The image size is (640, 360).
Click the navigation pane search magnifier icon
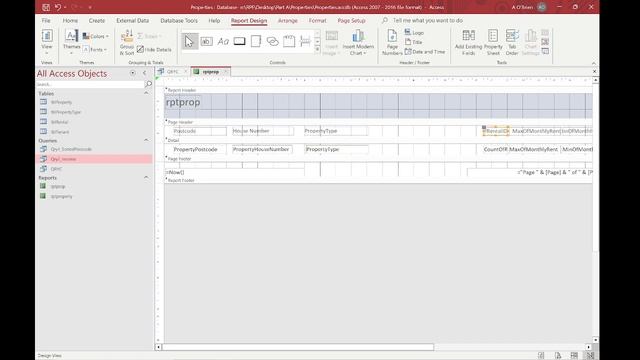(x=149, y=84)
